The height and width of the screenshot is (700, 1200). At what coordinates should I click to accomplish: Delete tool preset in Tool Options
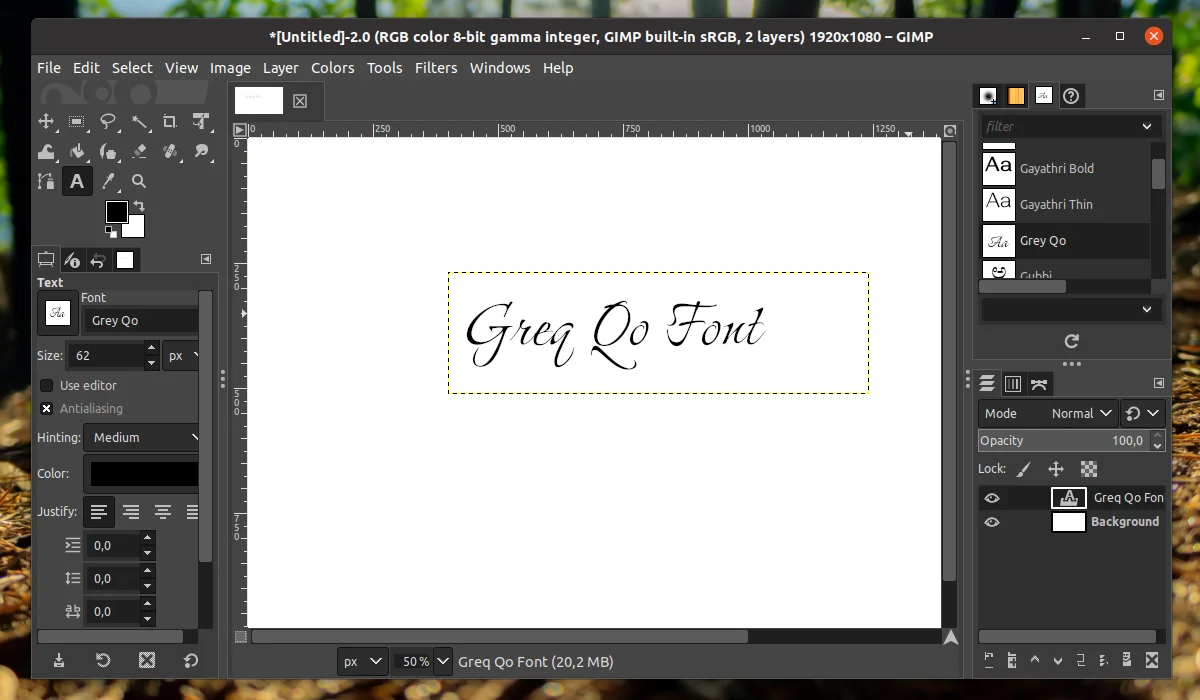(x=146, y=660)
